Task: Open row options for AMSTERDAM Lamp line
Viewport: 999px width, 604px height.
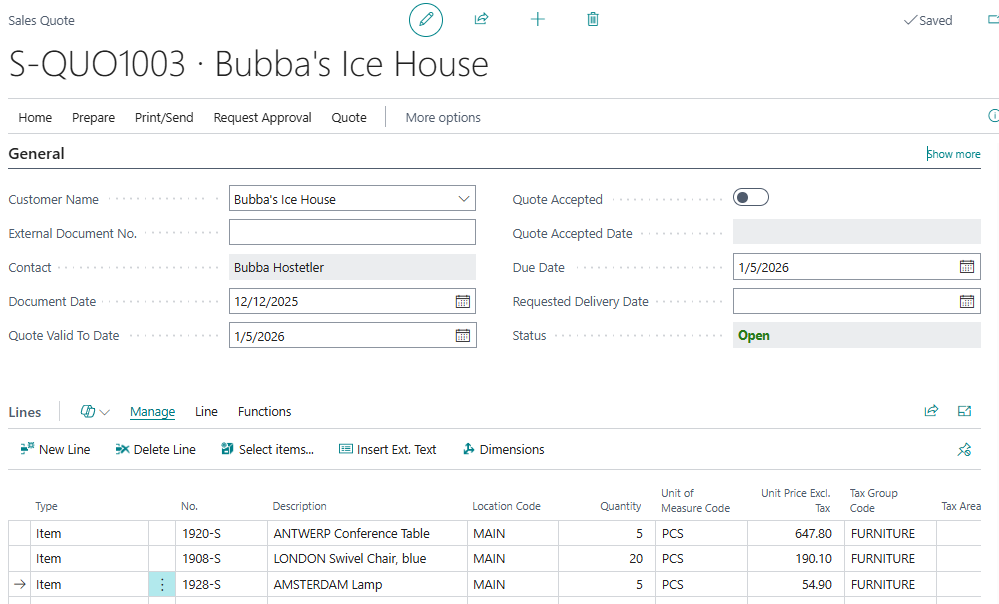Action: [162, 585]
